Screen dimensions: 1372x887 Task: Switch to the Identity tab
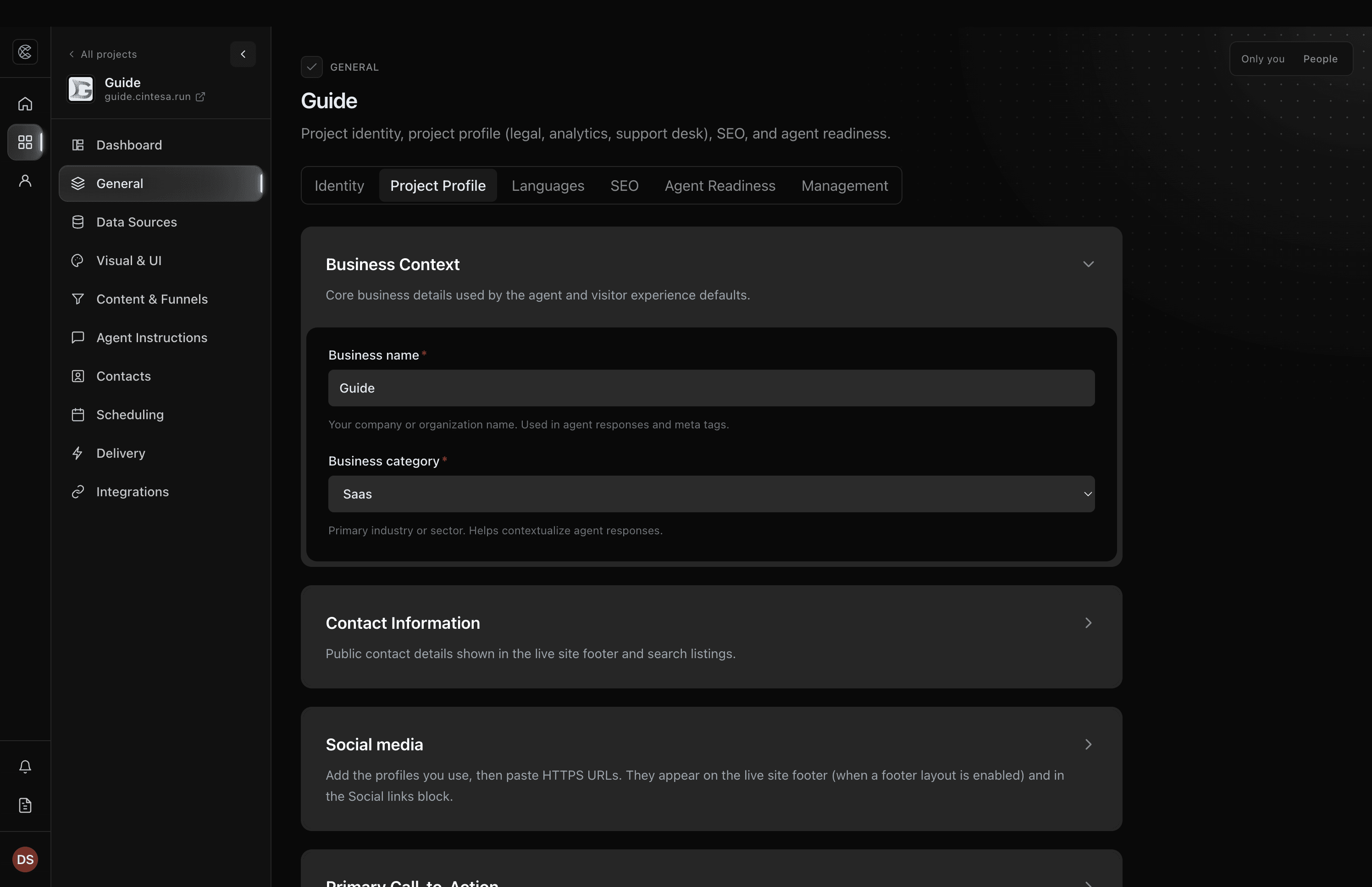(339, 185)
